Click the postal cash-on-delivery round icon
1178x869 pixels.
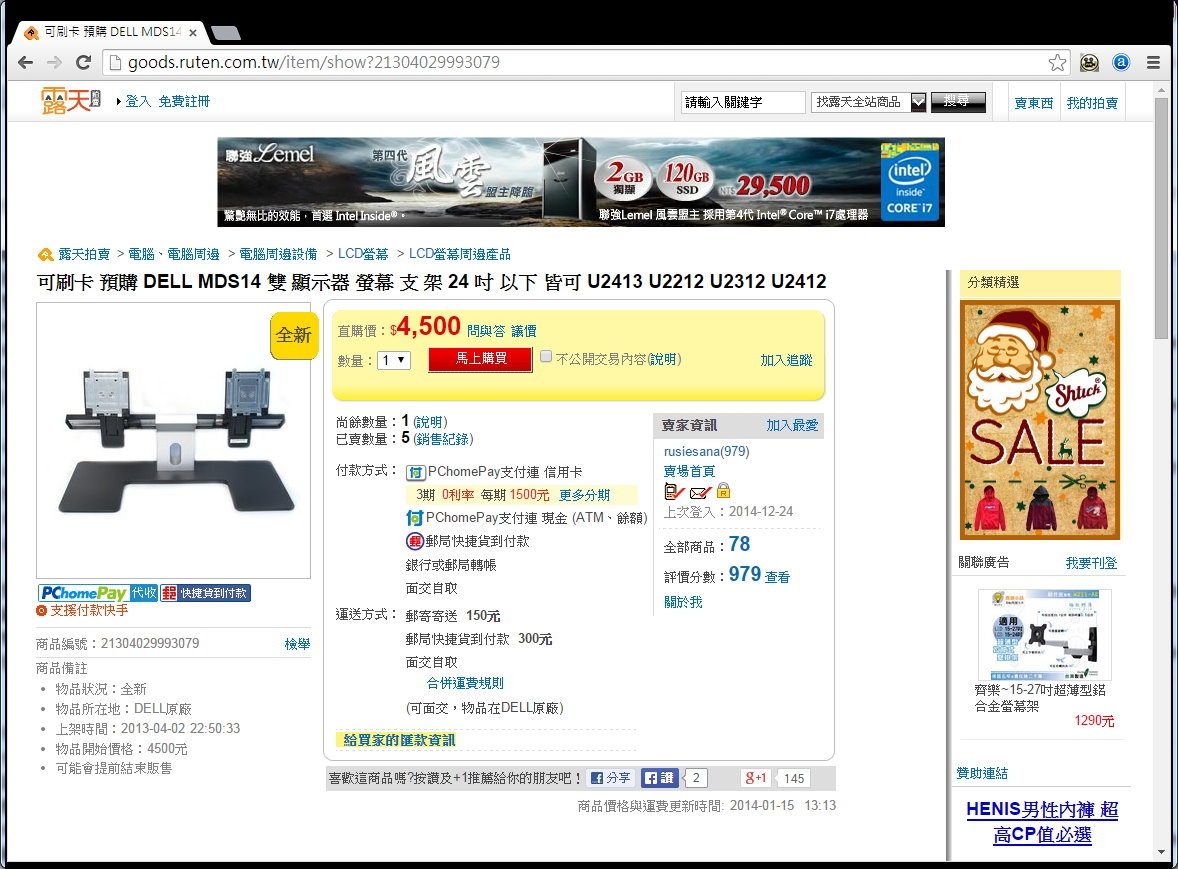pos(415,541)
